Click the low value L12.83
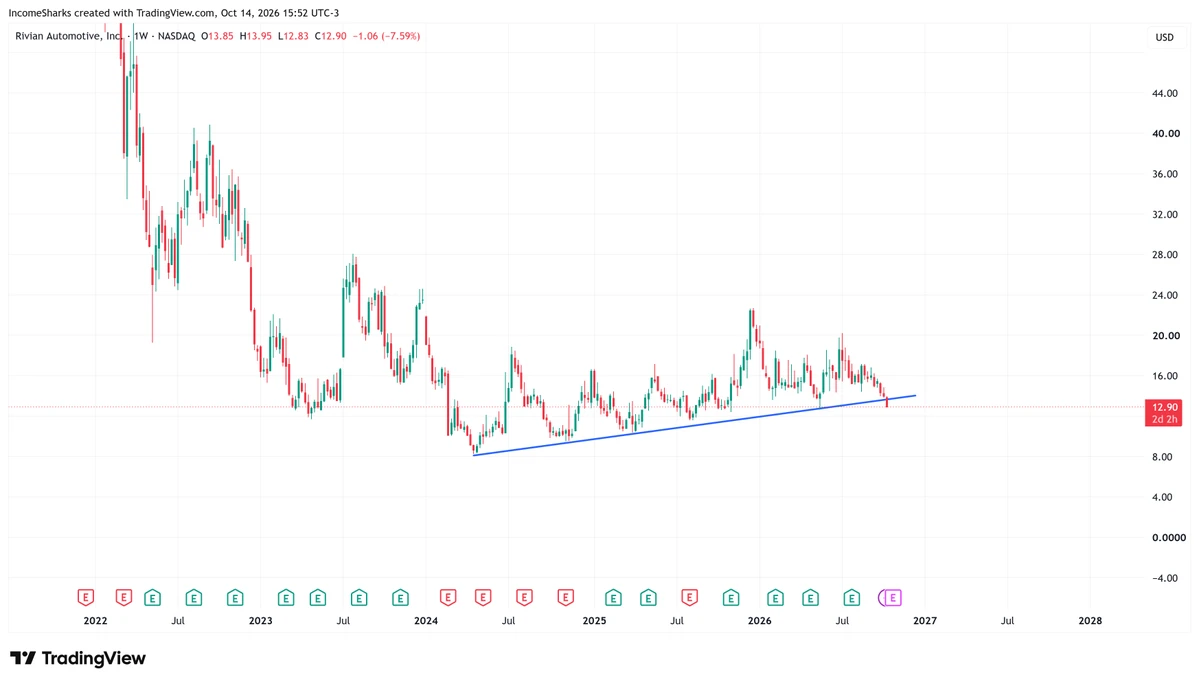The height and width of the screenshot is (684, 1199). pyautogui.click(x=293, y=36)
